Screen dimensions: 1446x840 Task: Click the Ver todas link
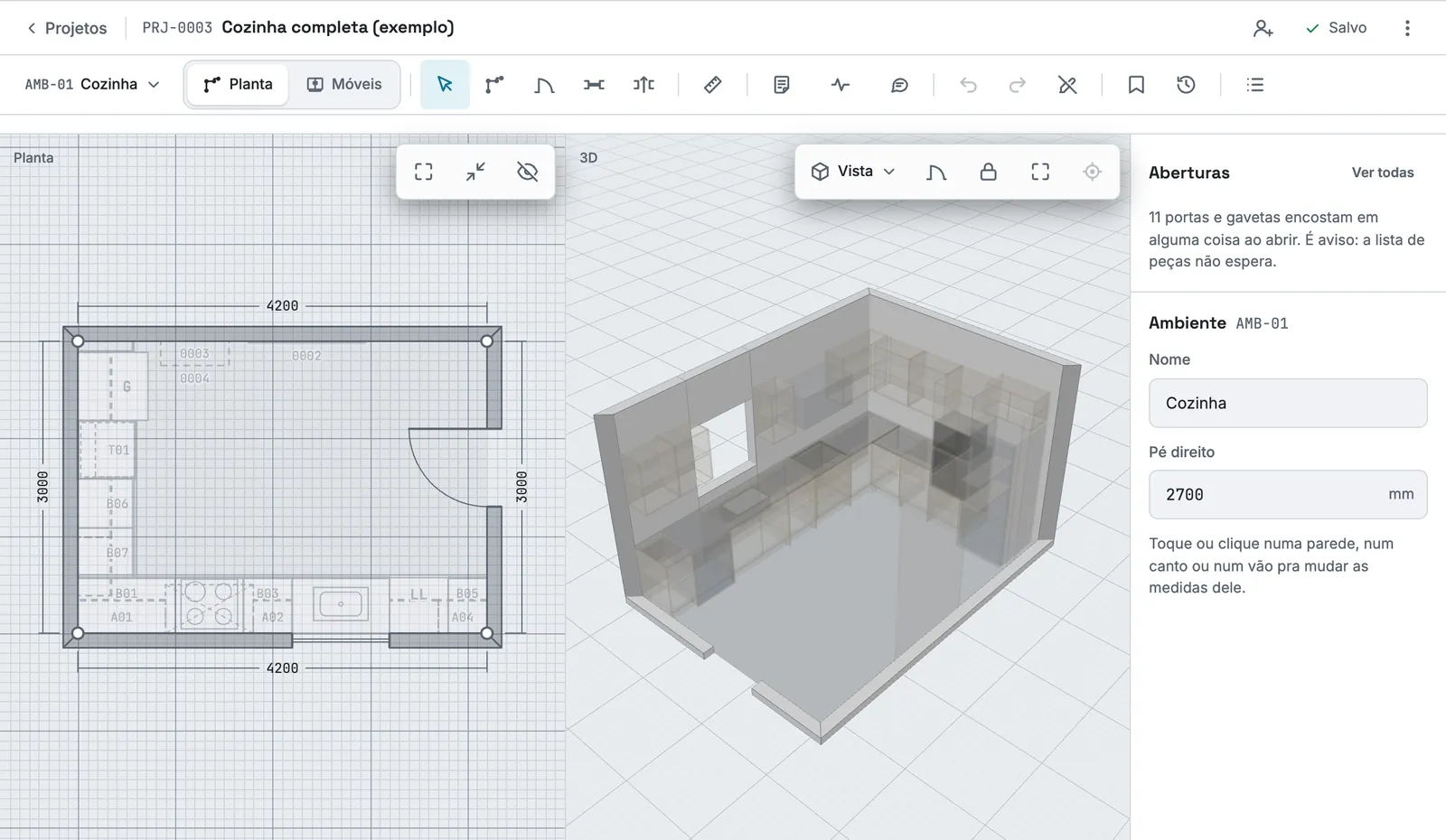pyautogui.click(x=1383, y=173)
